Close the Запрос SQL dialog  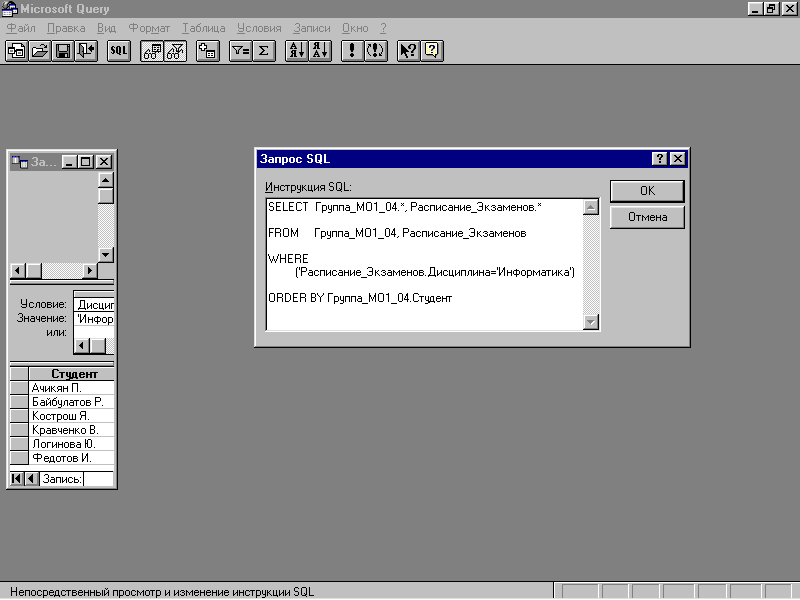(x=678, y=159)
